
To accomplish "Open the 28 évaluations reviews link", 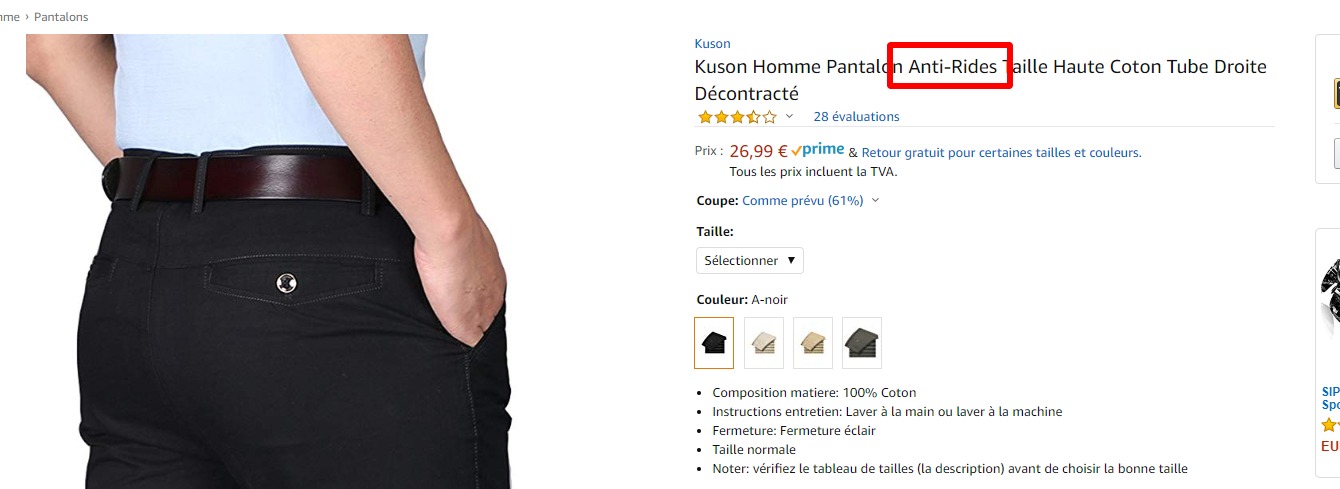I will 856,117.
